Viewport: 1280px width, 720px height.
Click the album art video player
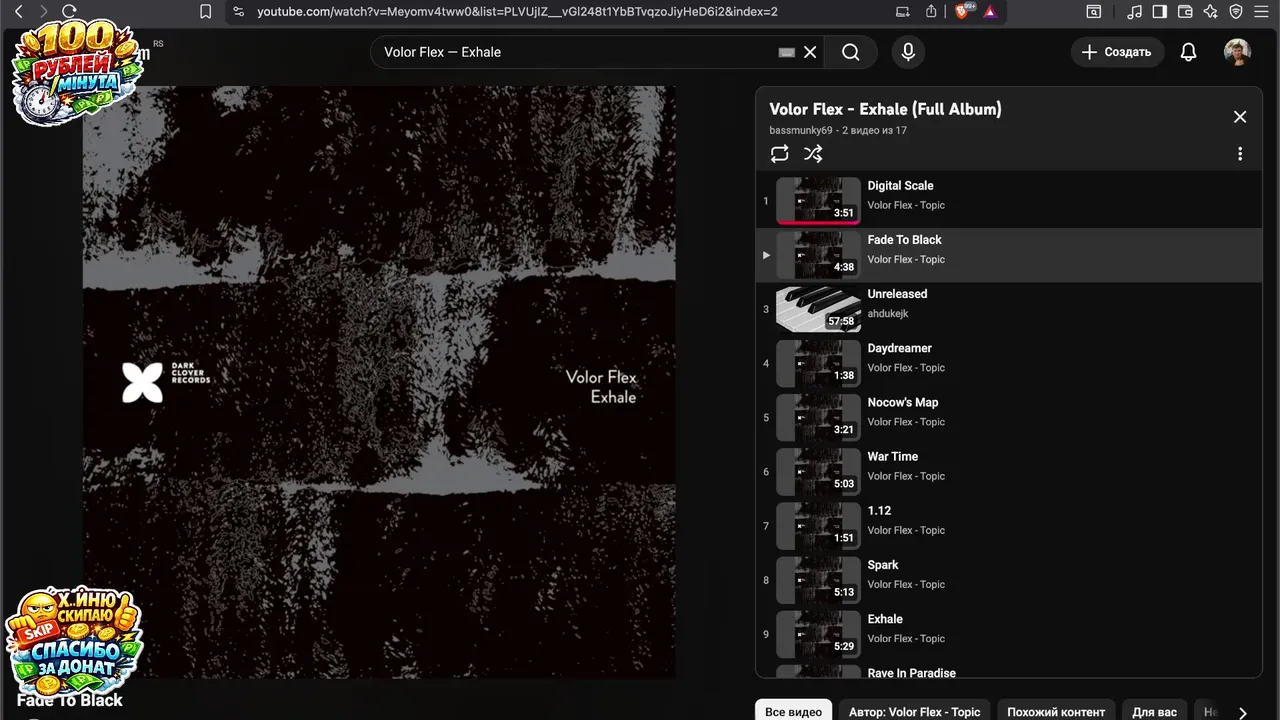(379, 382)
